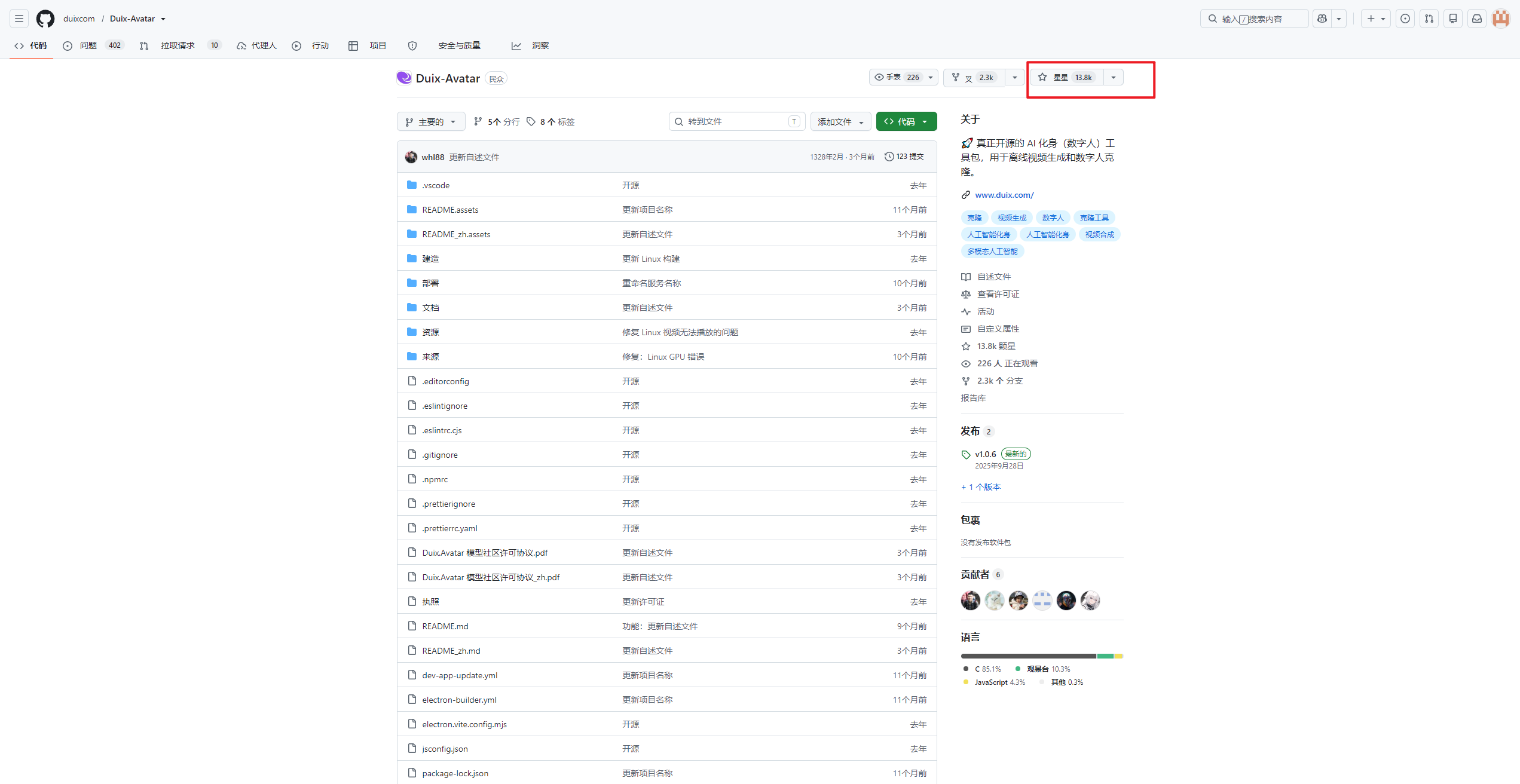The width and height of the screenshot is (1520, 784).
Task: Click the tag icon next to 8 个标签
Action: click(531, 121)
